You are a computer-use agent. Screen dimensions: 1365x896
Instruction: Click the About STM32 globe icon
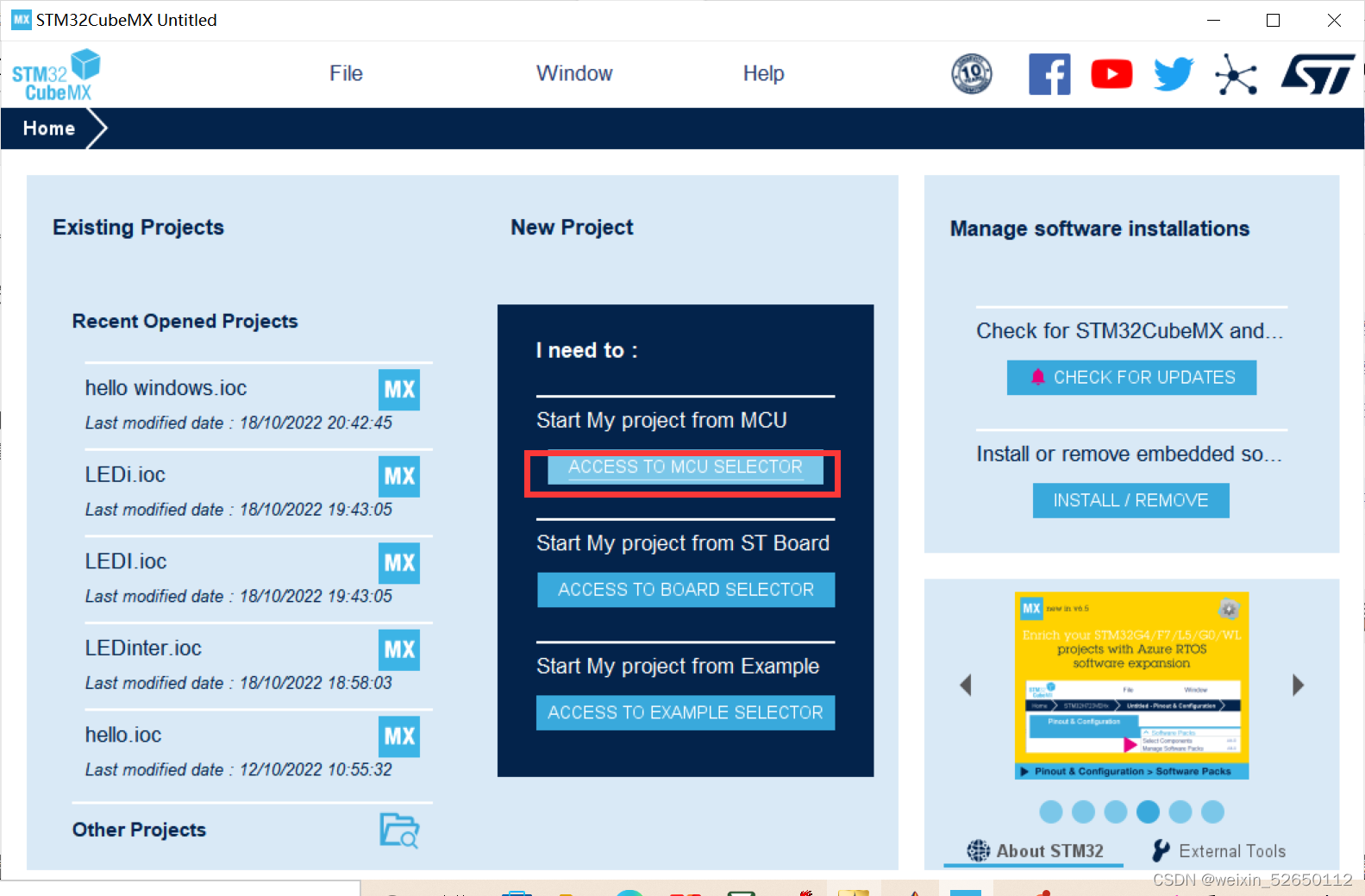(x=979, y=851)
